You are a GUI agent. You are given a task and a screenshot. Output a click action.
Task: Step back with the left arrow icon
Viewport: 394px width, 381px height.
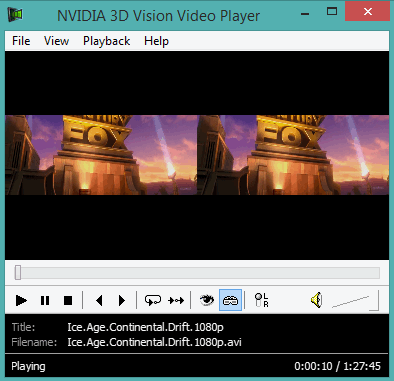coord(99,300)
